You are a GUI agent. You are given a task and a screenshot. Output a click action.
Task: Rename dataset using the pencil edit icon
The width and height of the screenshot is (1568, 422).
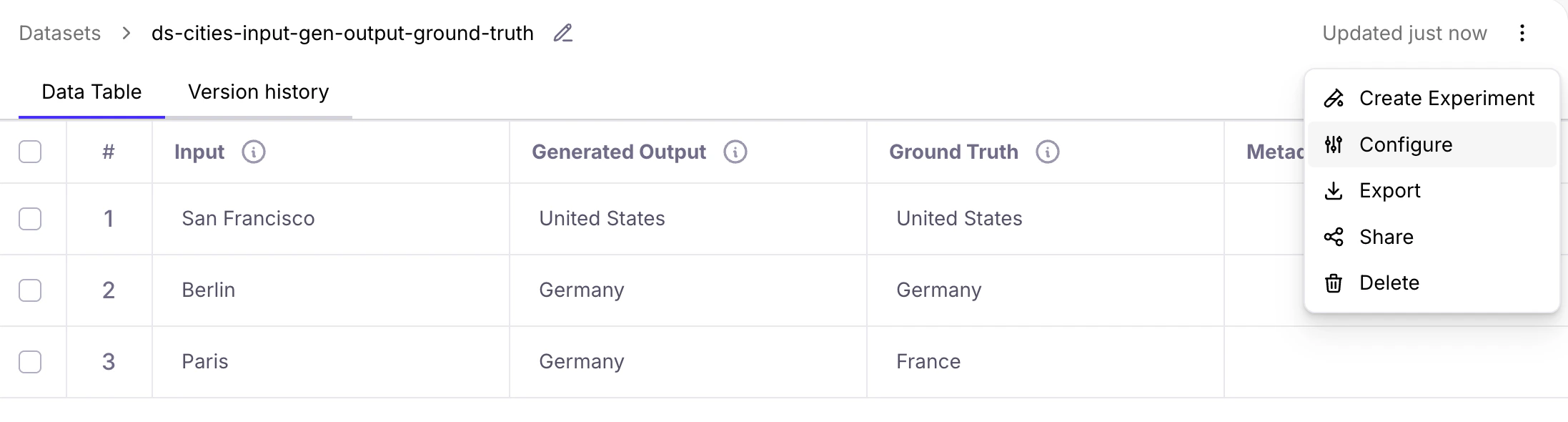tap(563, 33)
